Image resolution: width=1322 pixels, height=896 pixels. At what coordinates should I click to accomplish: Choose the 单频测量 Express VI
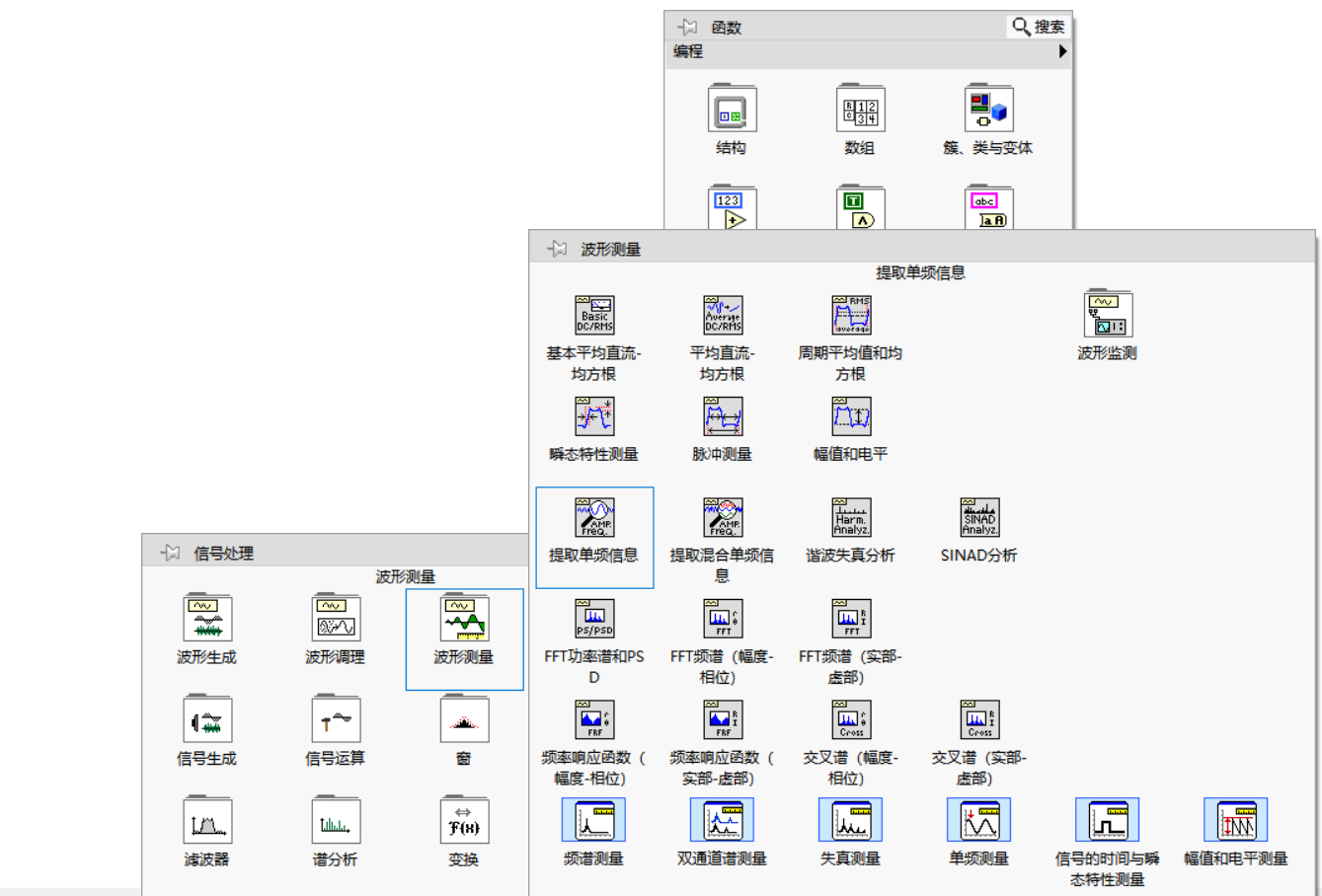pos(978,821)
